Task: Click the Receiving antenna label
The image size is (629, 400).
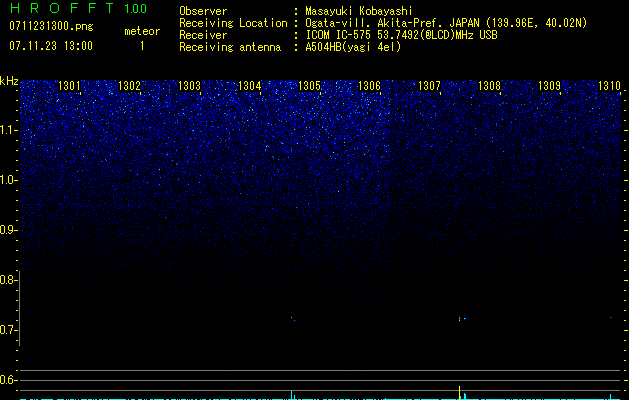Action: point(230,47)
